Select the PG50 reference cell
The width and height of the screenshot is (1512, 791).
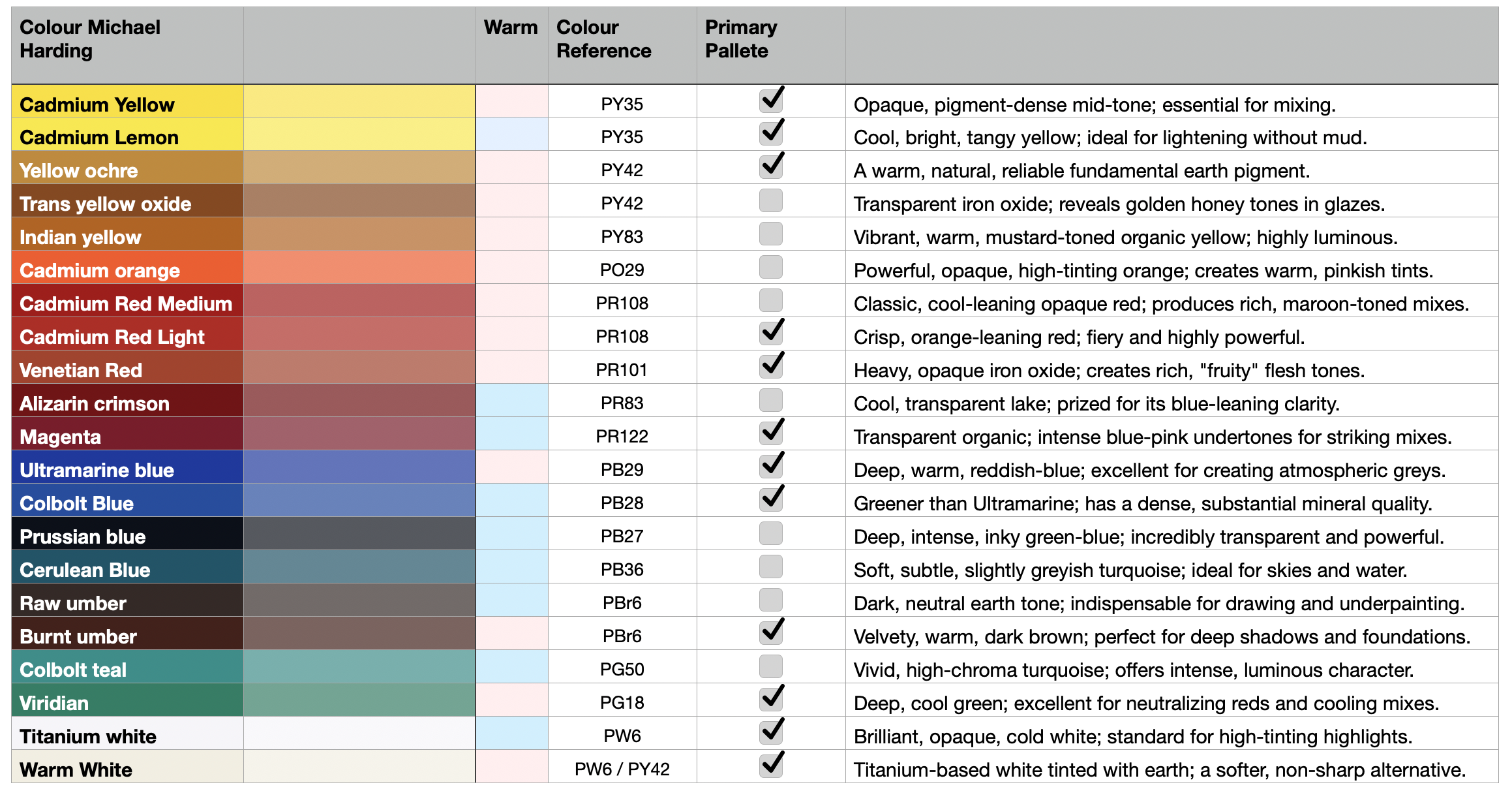coord(622,666)
